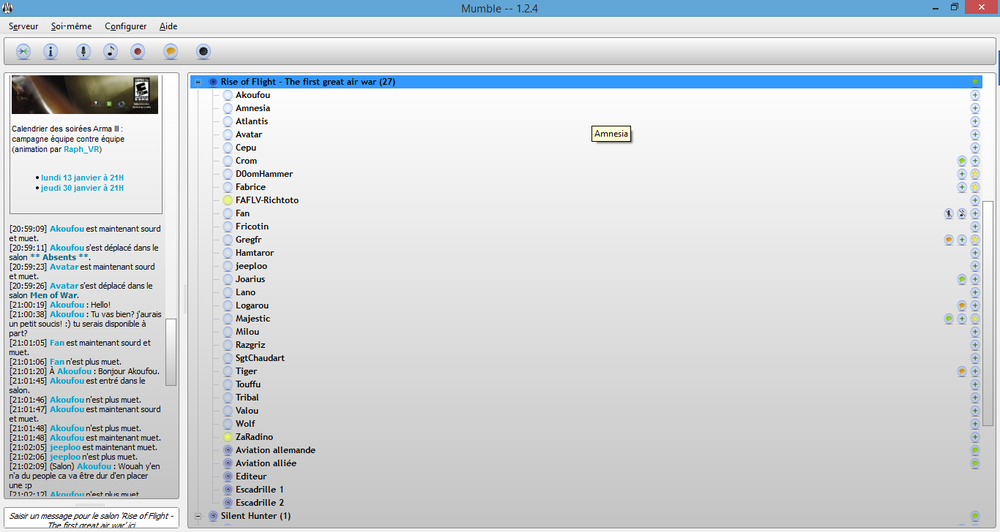
Task: Click the yellow talking indicator beside FAFLV-Richtoto
Action: click(228, 200)
